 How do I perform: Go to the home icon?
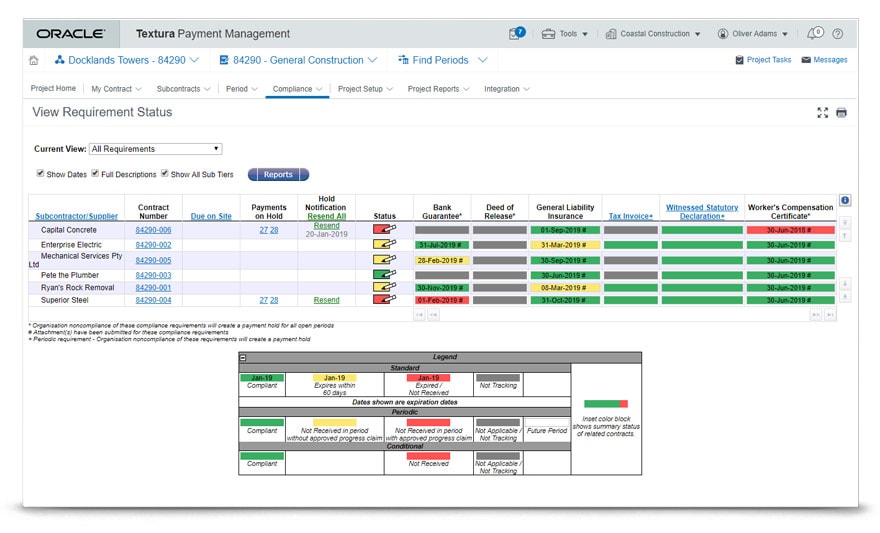pos(34,60)
